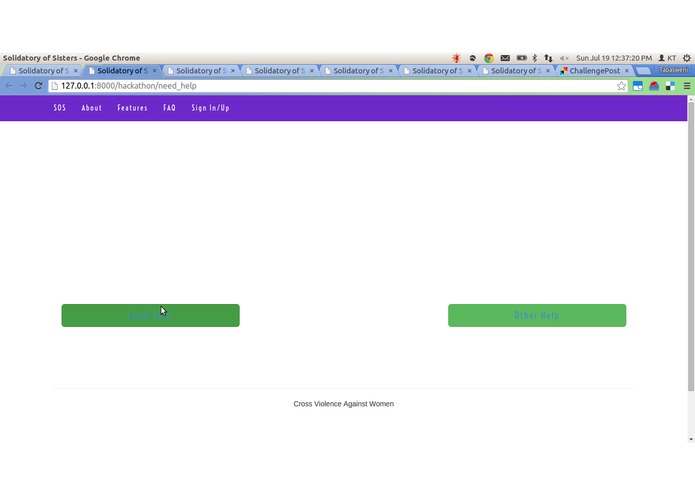Click the Cross Violence Against Women footer text

point(344,404)
